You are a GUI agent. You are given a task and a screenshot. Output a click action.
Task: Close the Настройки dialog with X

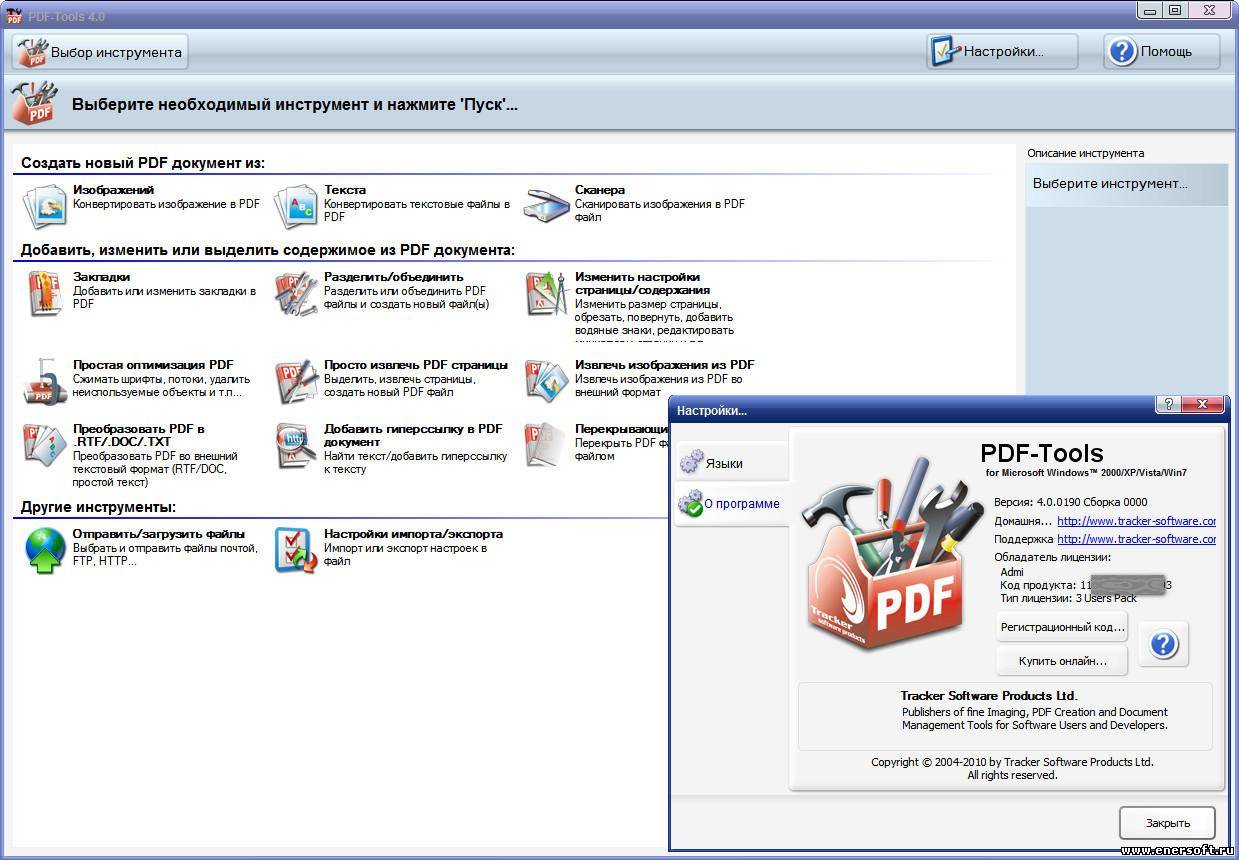(x=1203, y=405)
